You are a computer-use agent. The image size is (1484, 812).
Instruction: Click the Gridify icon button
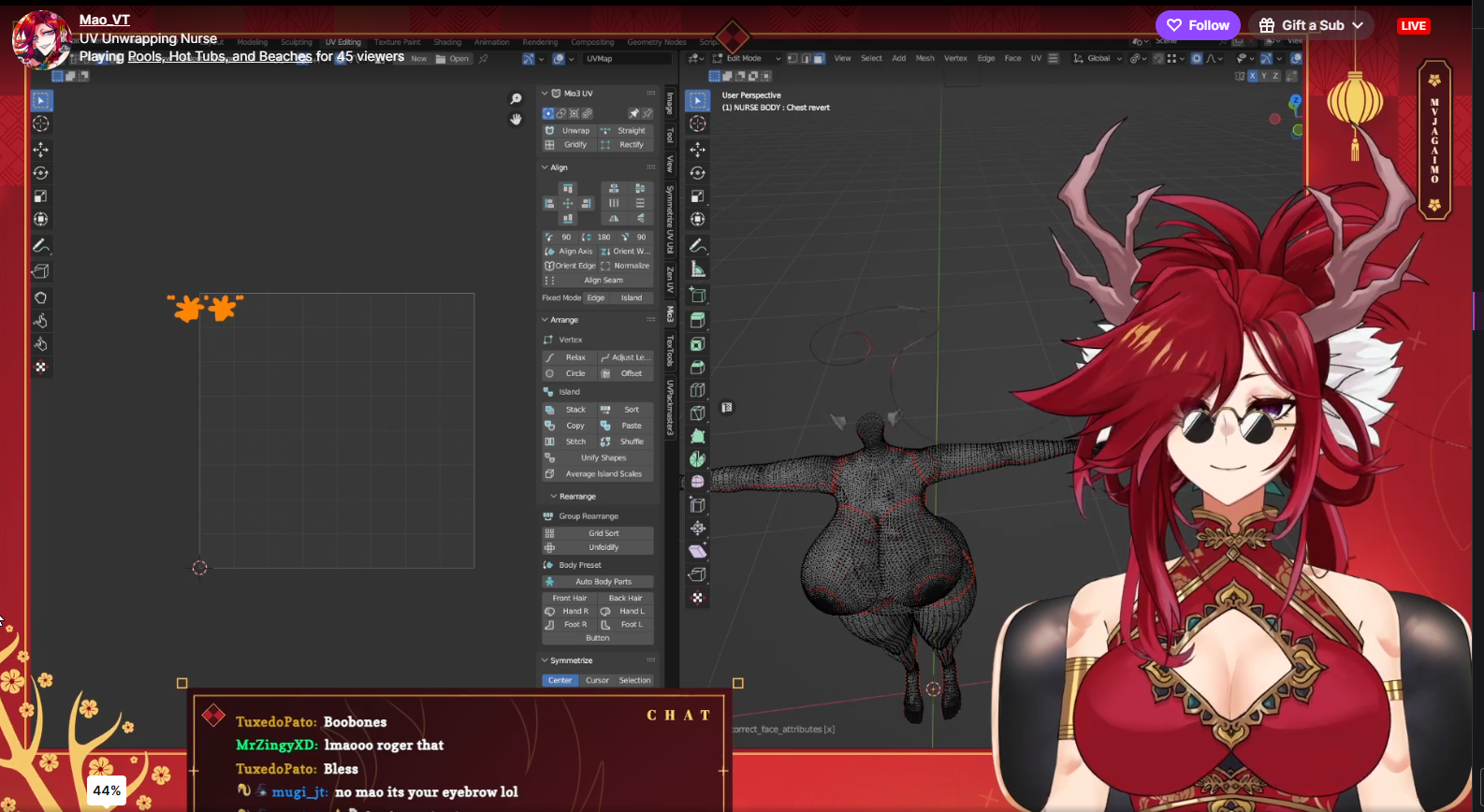(550, 145)
